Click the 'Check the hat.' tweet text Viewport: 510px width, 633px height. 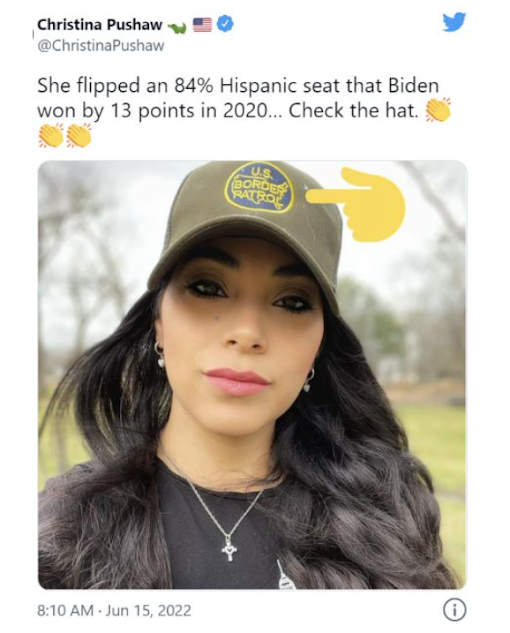[x=354, y=110]
